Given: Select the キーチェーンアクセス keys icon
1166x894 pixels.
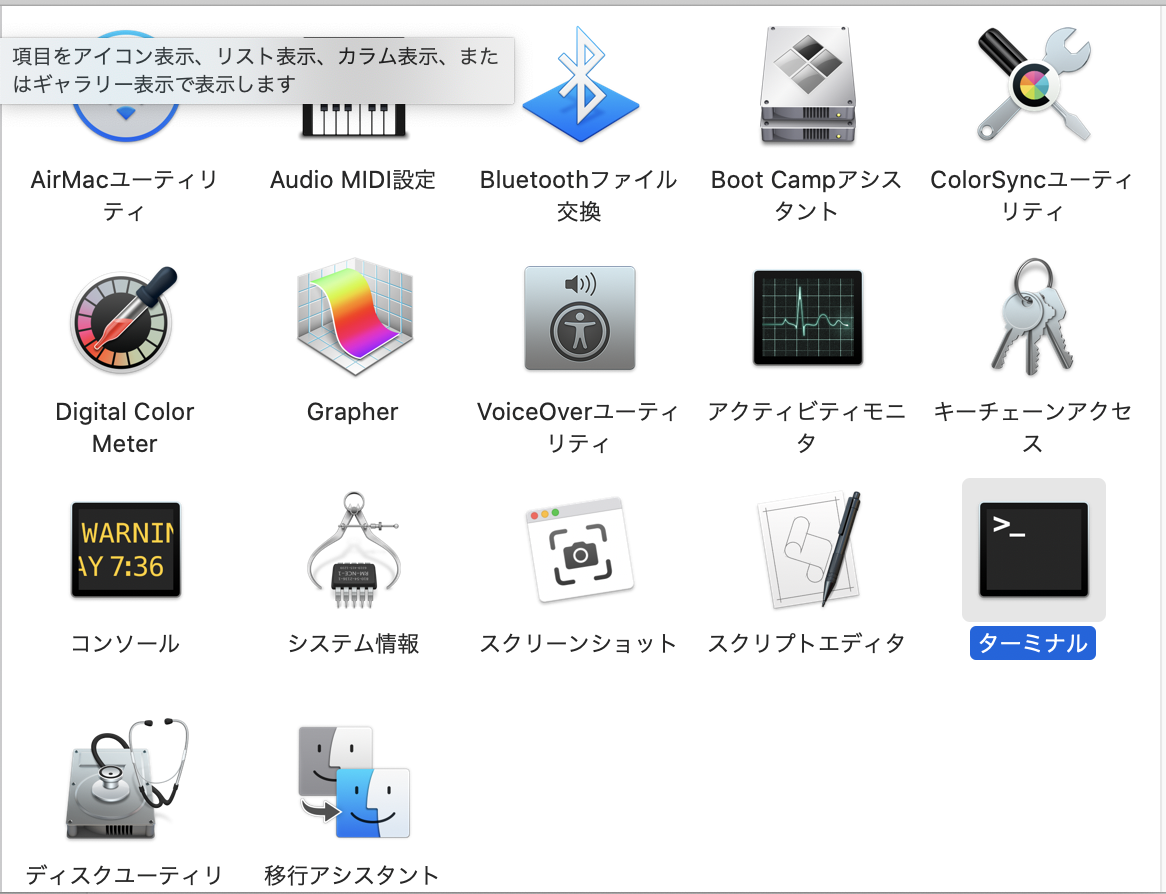Looking at the screenshot, I should click(x=1034, y=317).
